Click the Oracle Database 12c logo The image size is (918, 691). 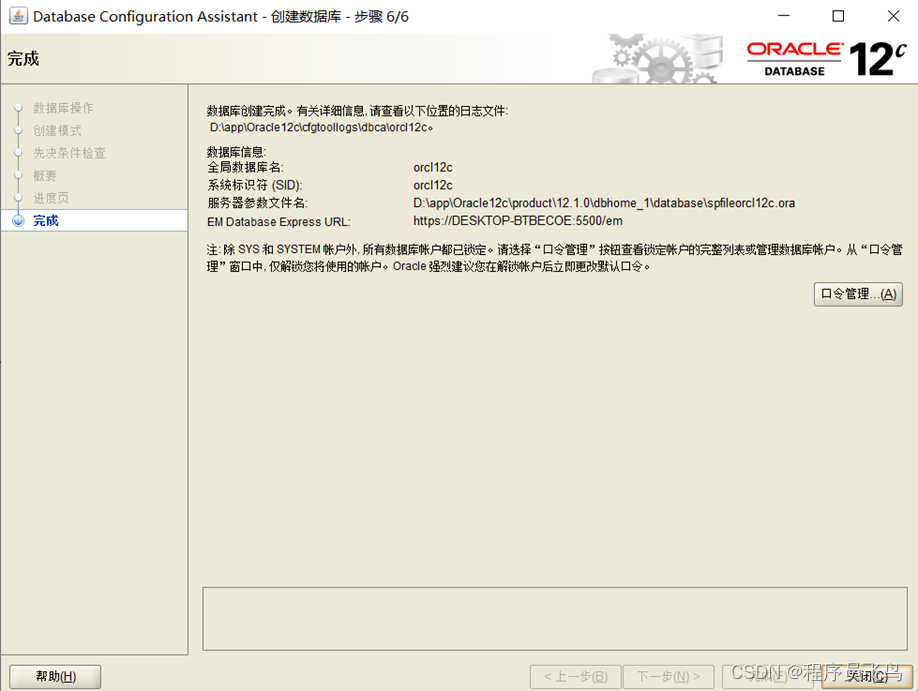click(x=825, y=59)
